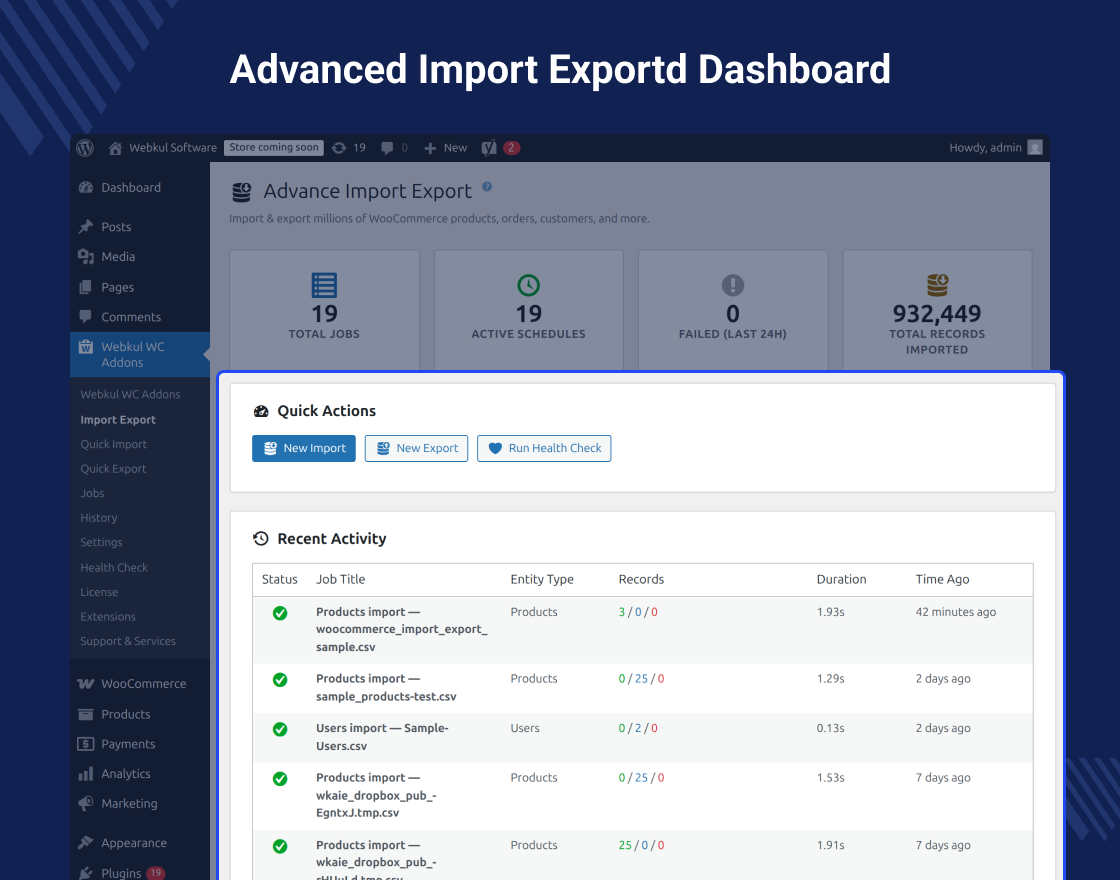Click the Failed exclamation icon
Image resolution: width=1120 pixels, height=880 pixels.
click(733, 285)
